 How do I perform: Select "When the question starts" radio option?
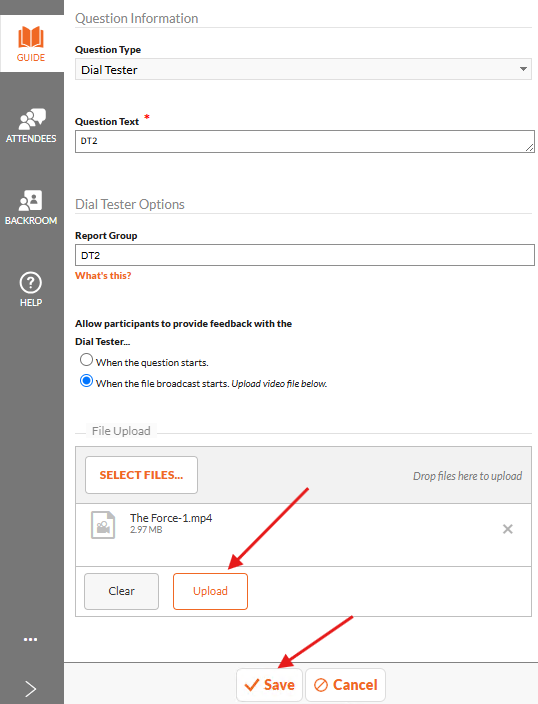pos(86,360)
